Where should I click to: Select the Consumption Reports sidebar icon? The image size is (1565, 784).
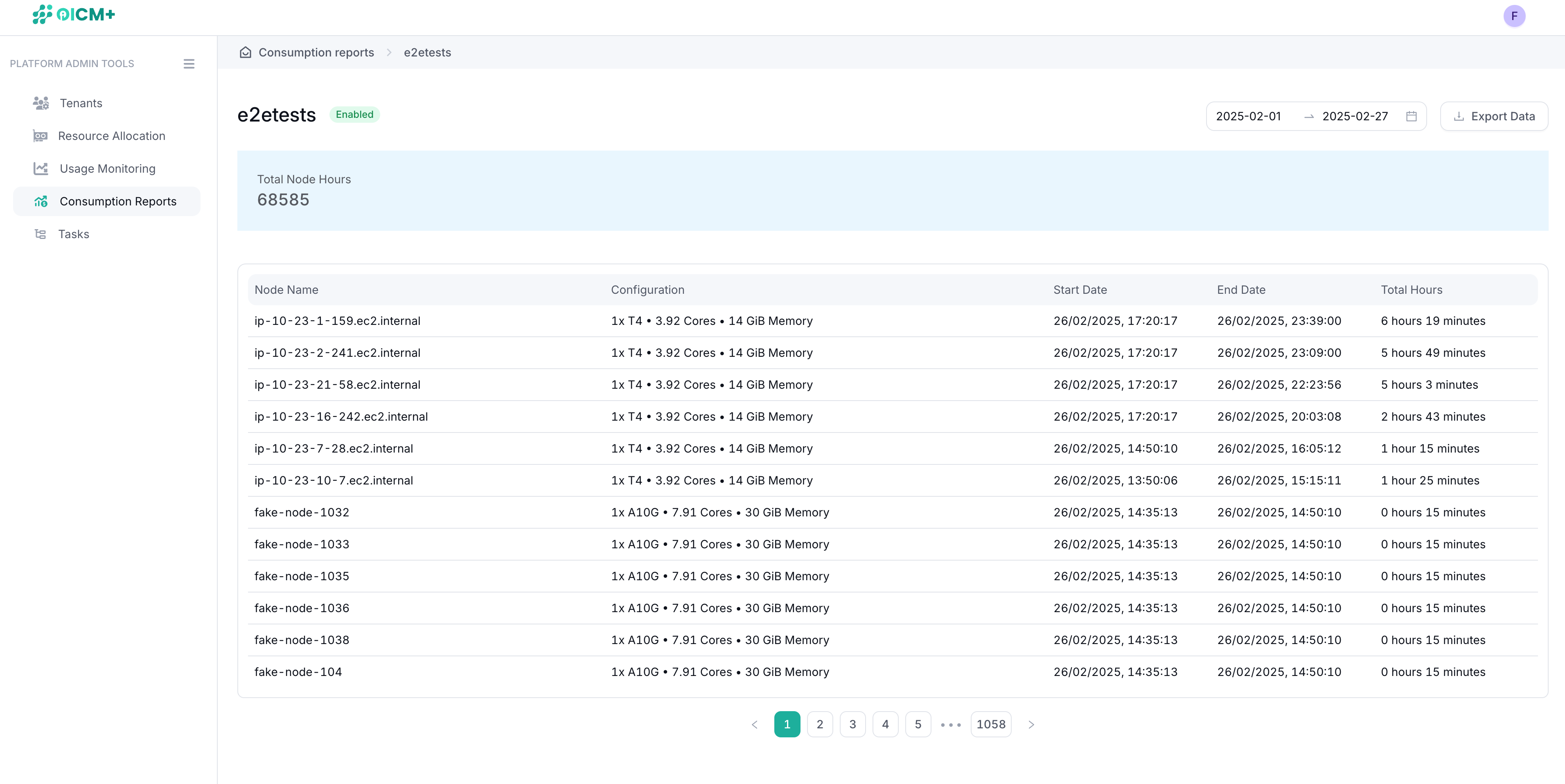[x=41, y=201]
